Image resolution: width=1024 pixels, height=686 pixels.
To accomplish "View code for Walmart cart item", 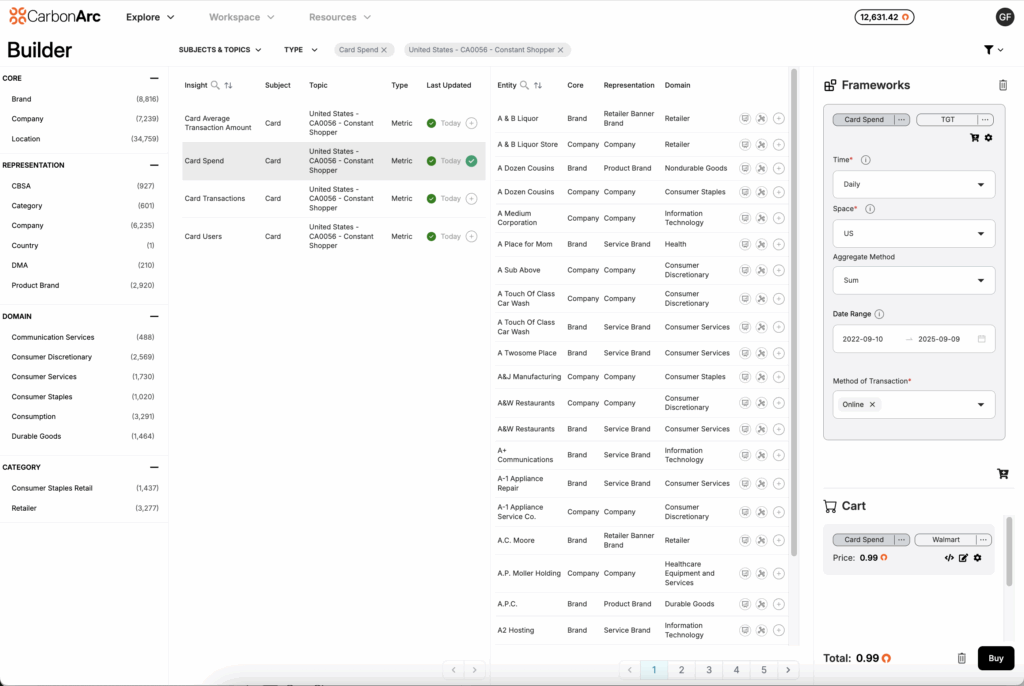I will coord(949,558).
